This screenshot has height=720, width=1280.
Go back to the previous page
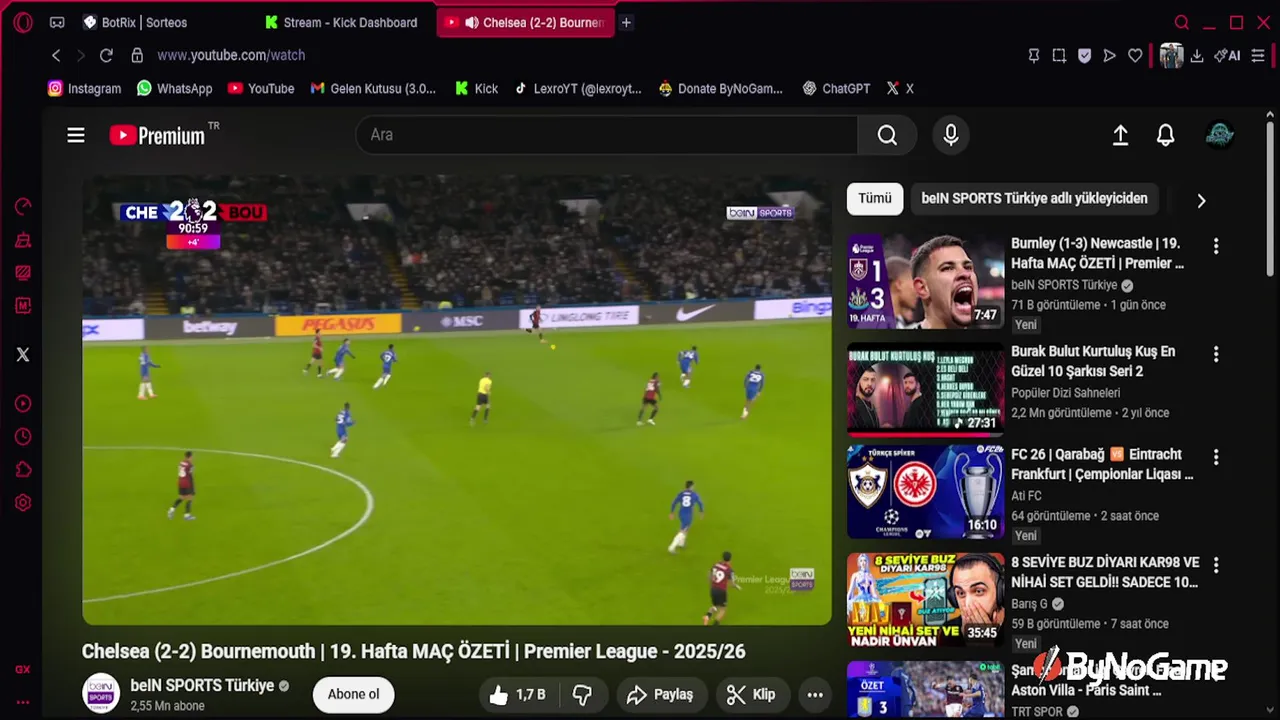(x=56, y=55)
